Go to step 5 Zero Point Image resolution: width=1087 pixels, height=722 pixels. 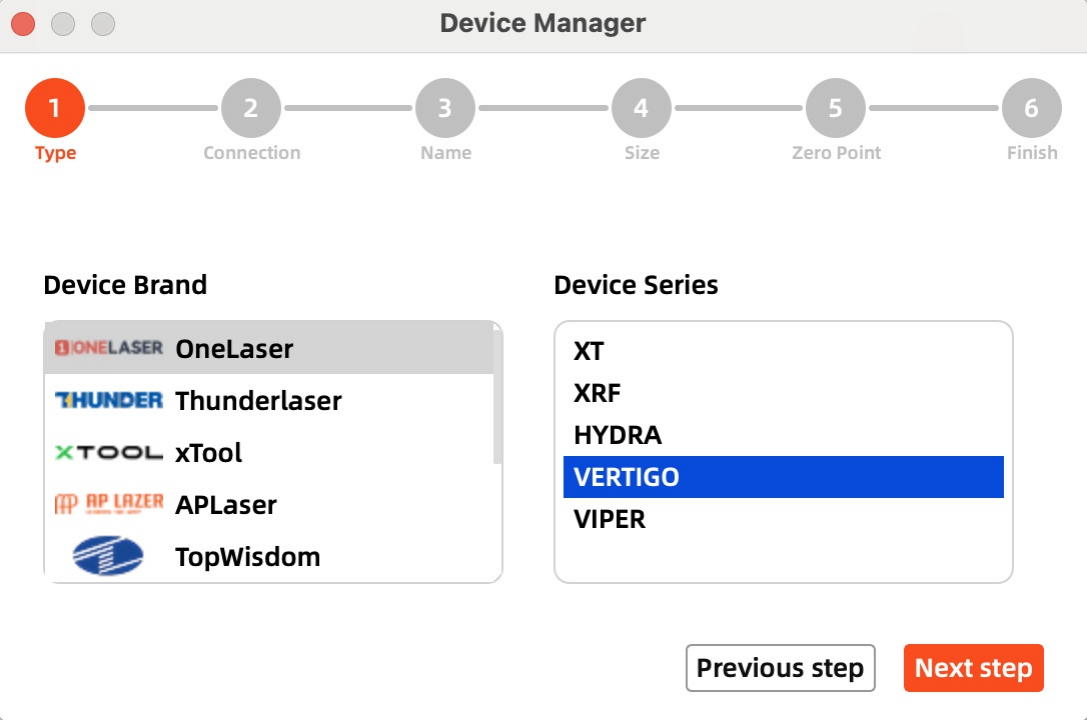pos(836,108)
